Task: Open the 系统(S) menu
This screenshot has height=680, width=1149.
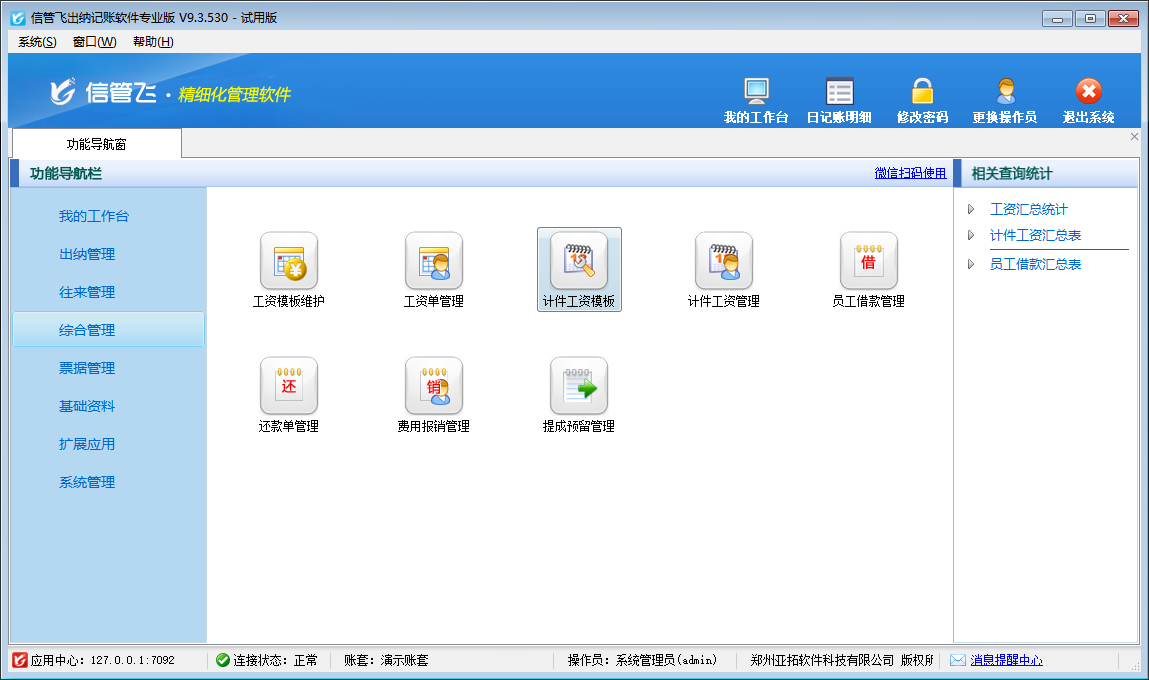Action: [x=37, y=41]
